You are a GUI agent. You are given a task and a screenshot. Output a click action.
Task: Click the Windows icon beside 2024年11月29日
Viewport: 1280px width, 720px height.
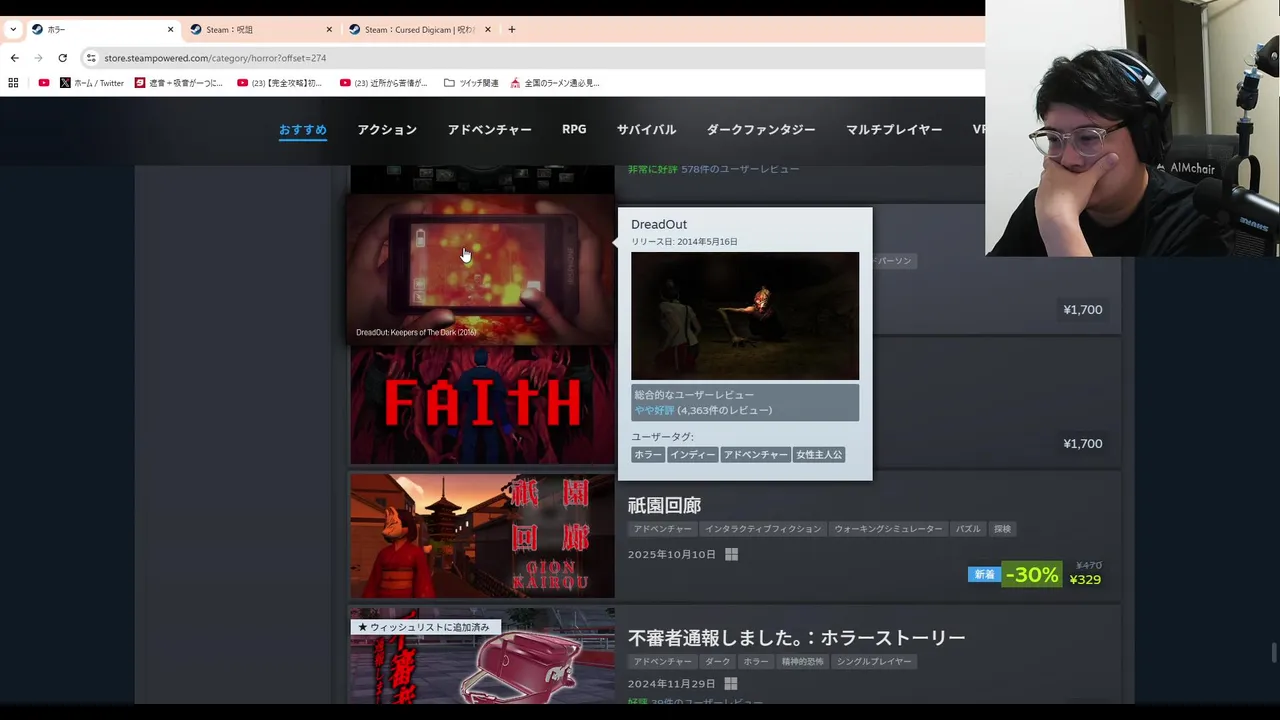pyautogui.click(x=730, y=684)
